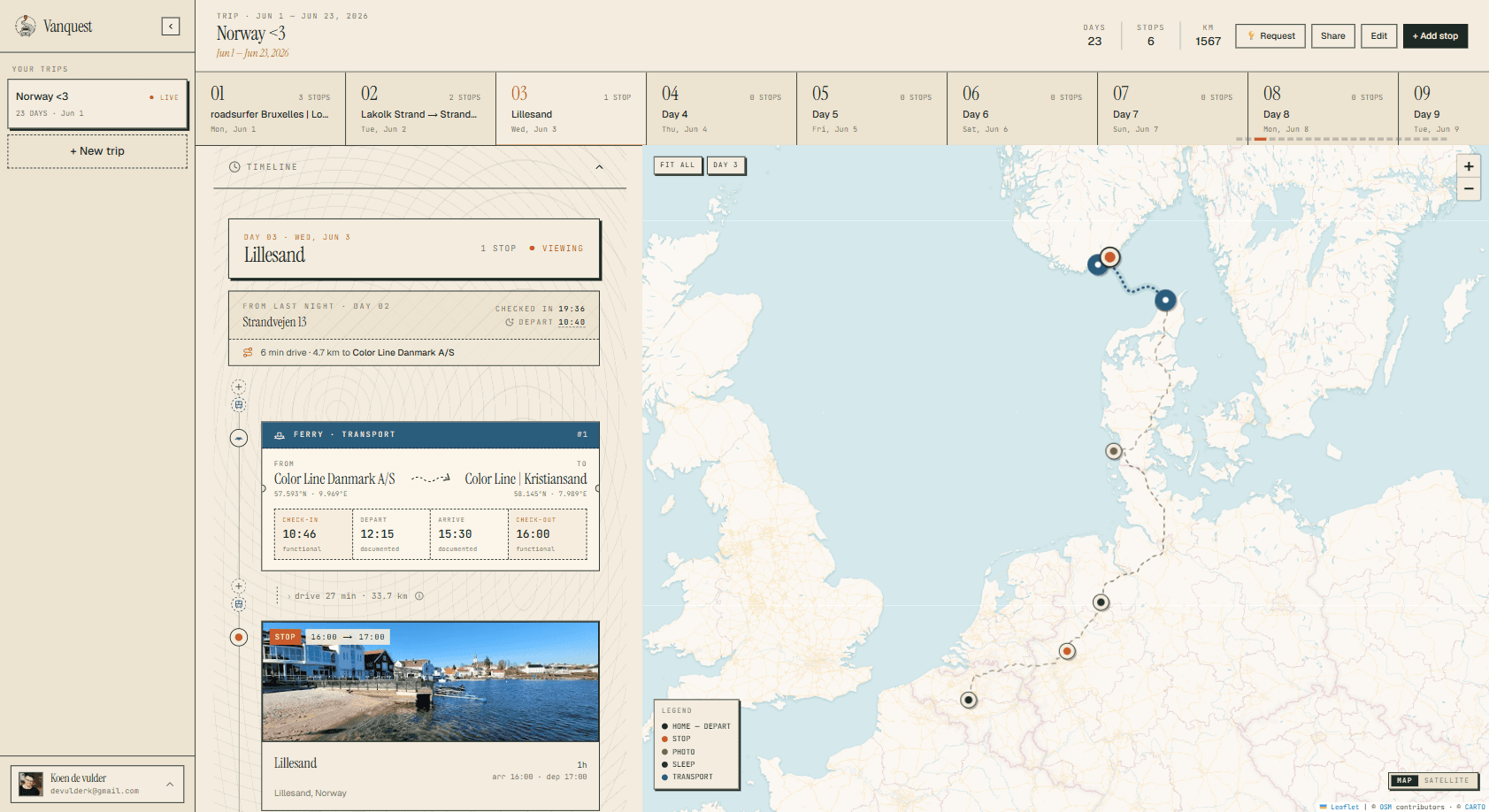Click the Lillesand harbor photo thumbnail
Image resolution: width=1489 pixels, height=812 pixels.
click(431, 681)
